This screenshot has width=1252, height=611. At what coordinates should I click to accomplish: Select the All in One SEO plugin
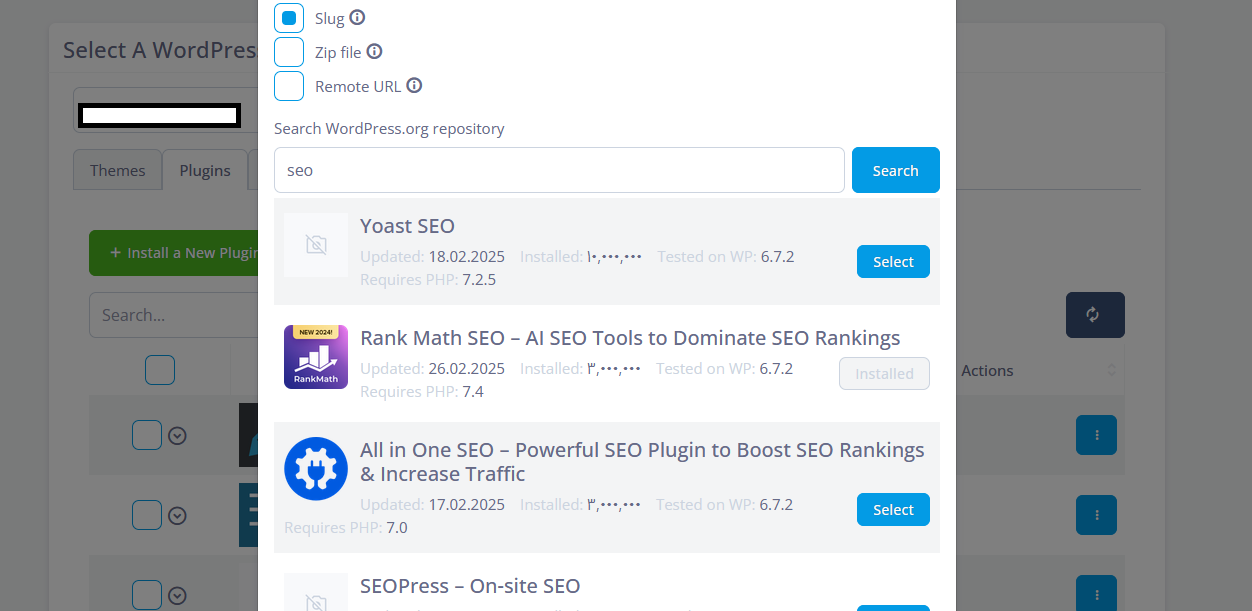tap(893, 510)
